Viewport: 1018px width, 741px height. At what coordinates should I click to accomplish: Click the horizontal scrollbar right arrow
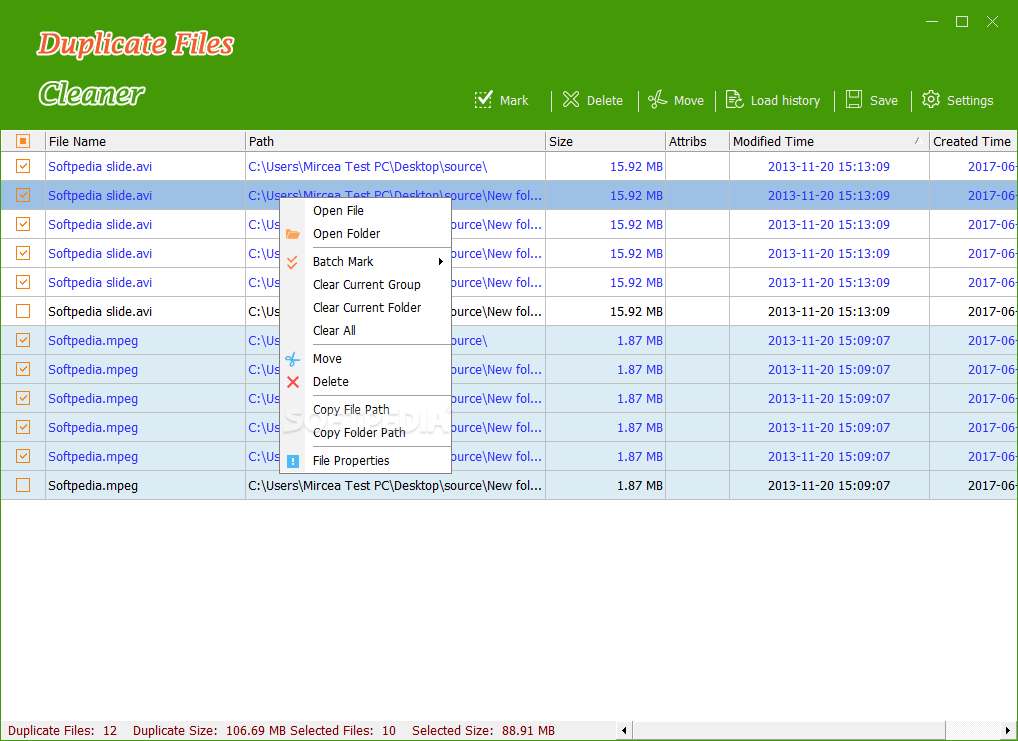click(x=1009, y=731)
